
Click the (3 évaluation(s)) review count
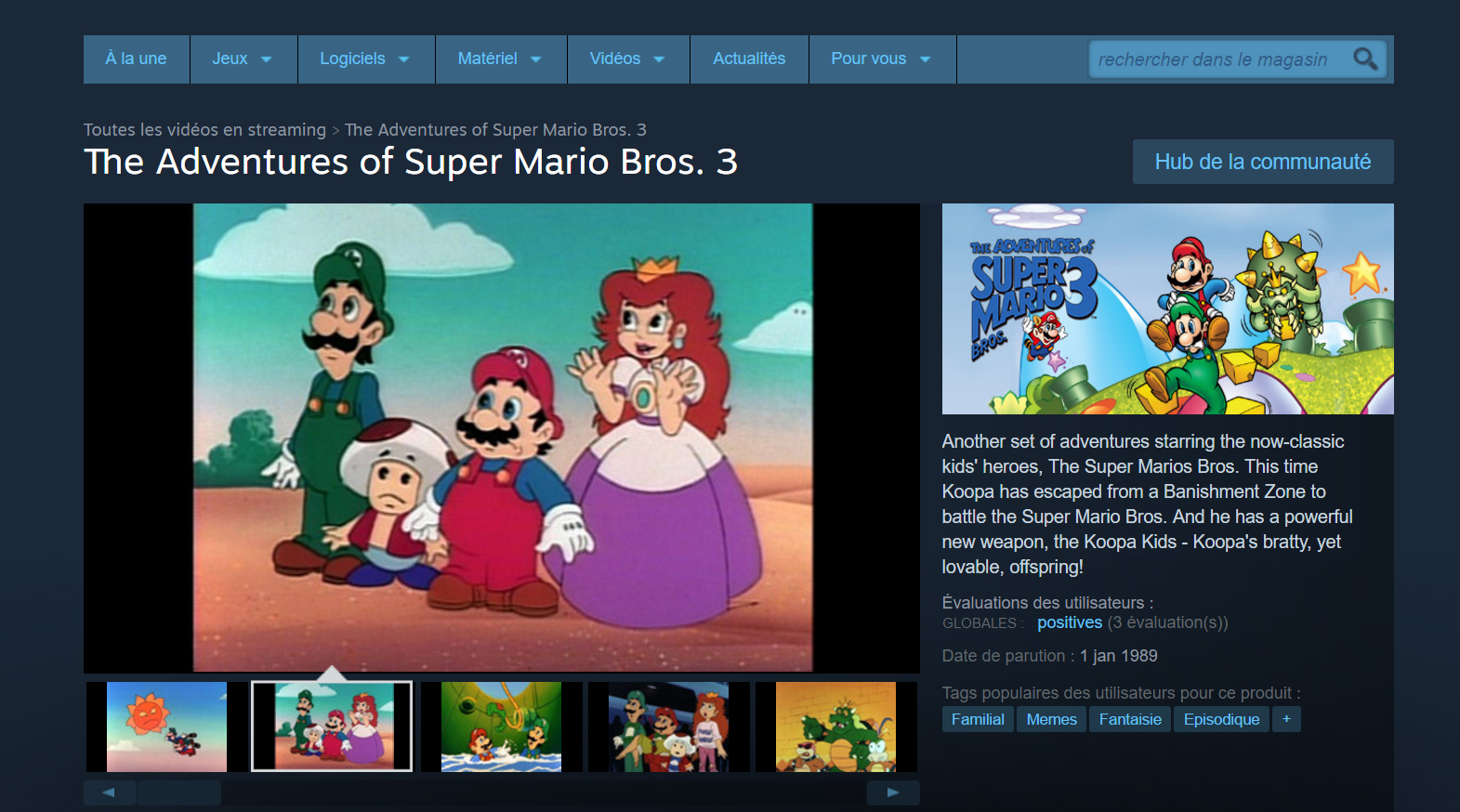[1168, 622]
